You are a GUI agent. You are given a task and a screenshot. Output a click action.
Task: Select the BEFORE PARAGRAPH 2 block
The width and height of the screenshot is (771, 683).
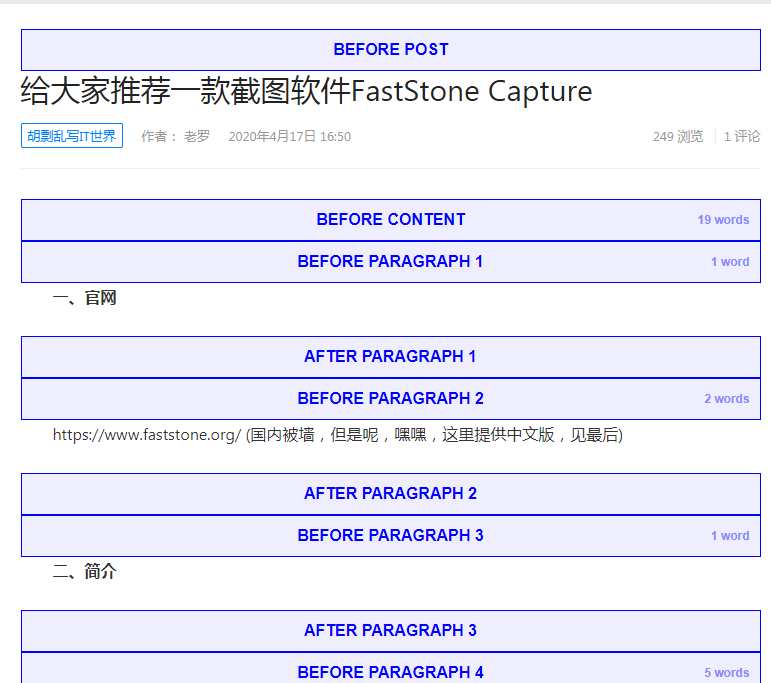coord(390,399)
